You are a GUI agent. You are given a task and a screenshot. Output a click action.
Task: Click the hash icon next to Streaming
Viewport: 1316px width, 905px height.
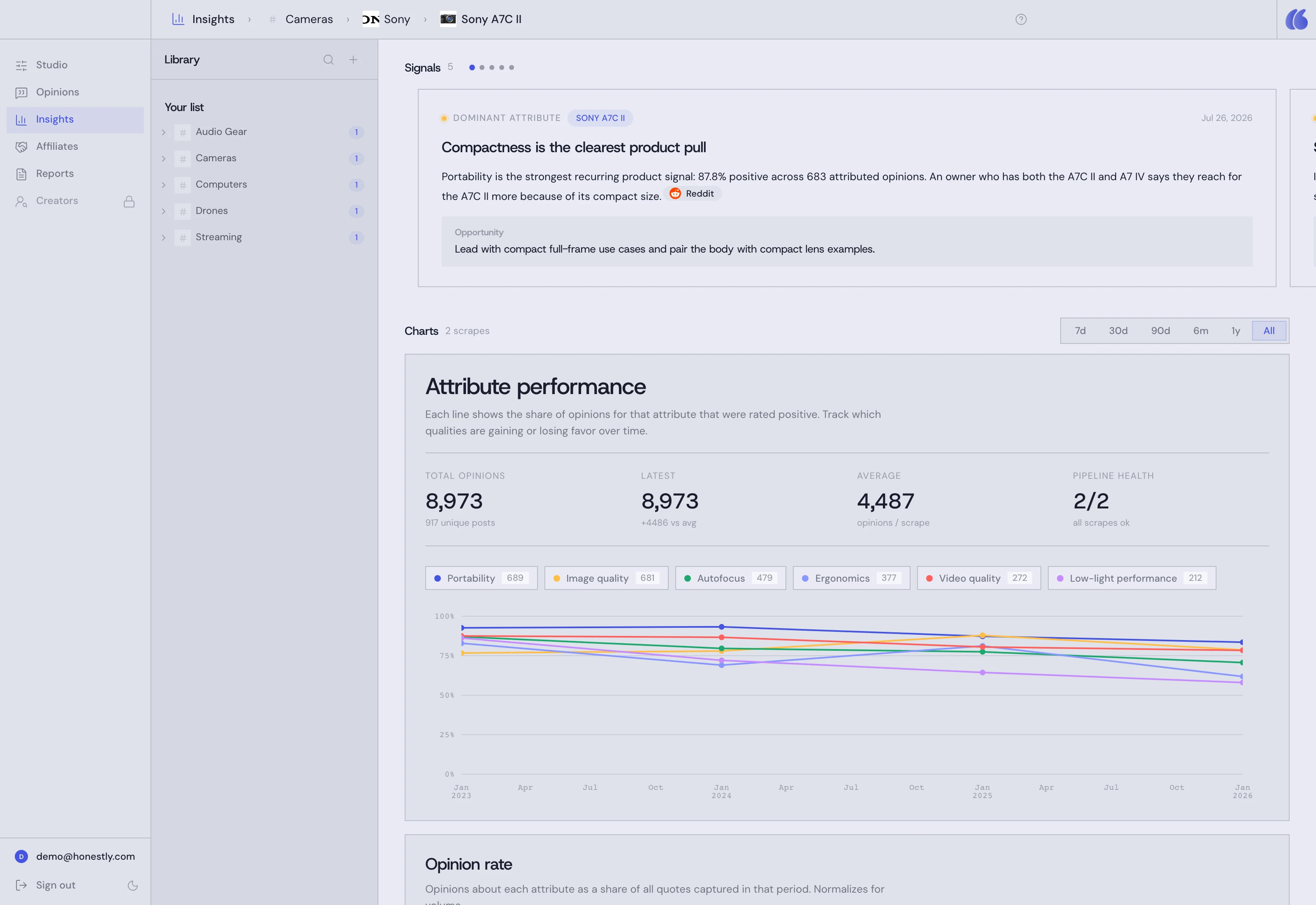183,238
